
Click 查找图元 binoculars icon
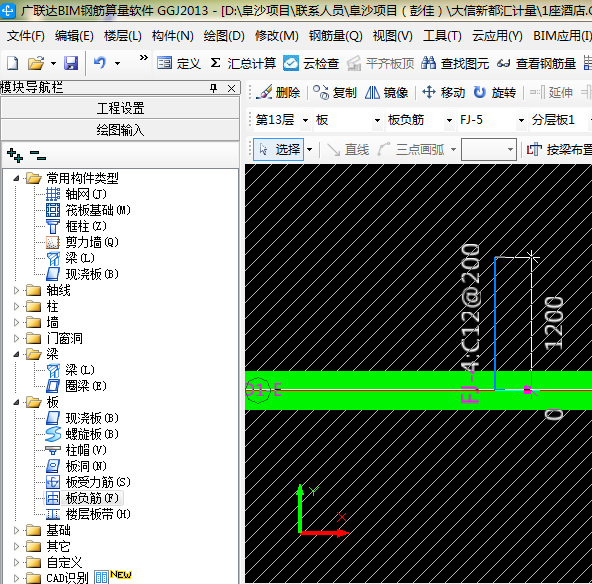[x=429, y=63]
